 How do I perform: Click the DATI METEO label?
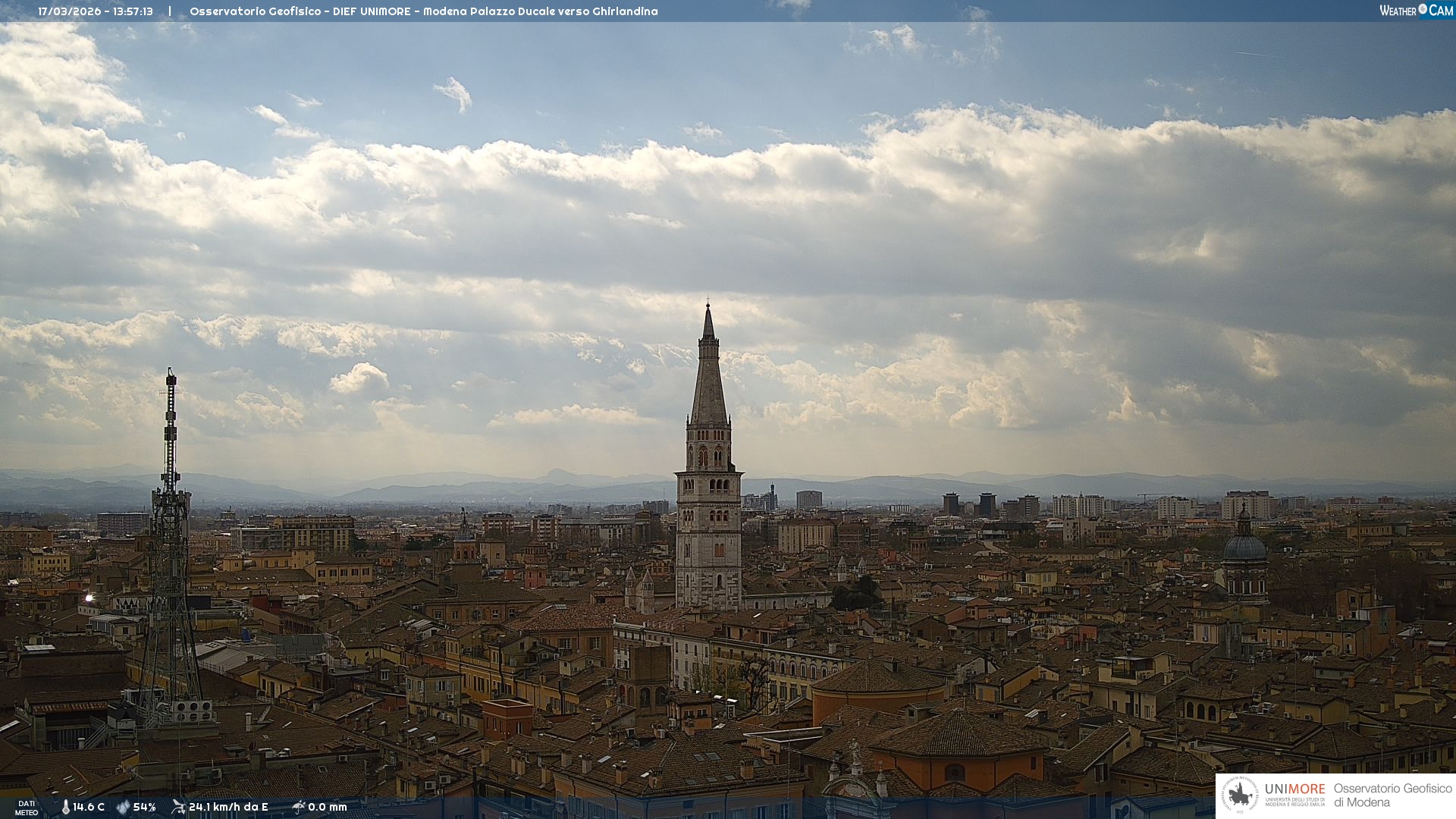click(27, 808)
